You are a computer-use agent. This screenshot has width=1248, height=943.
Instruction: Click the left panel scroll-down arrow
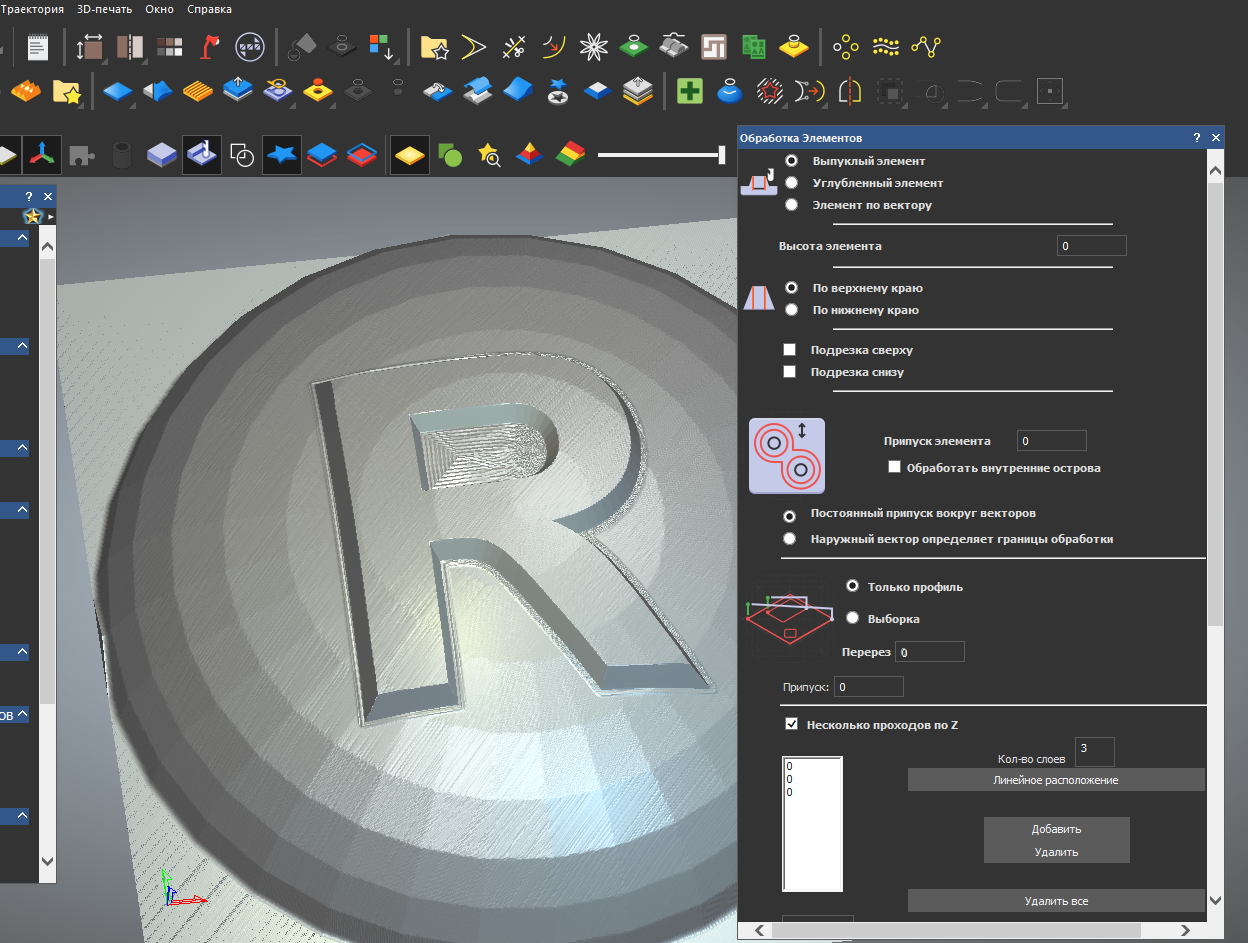47,860
